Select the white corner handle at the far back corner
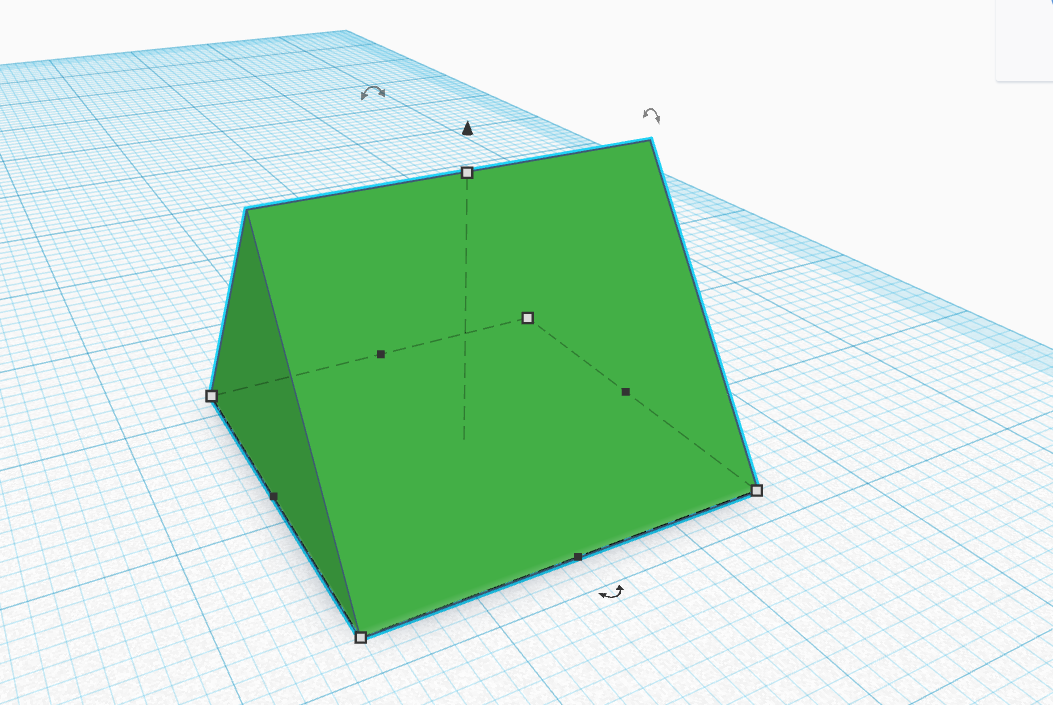Screen dimensions: 1053x705 [x=528, y=318]
